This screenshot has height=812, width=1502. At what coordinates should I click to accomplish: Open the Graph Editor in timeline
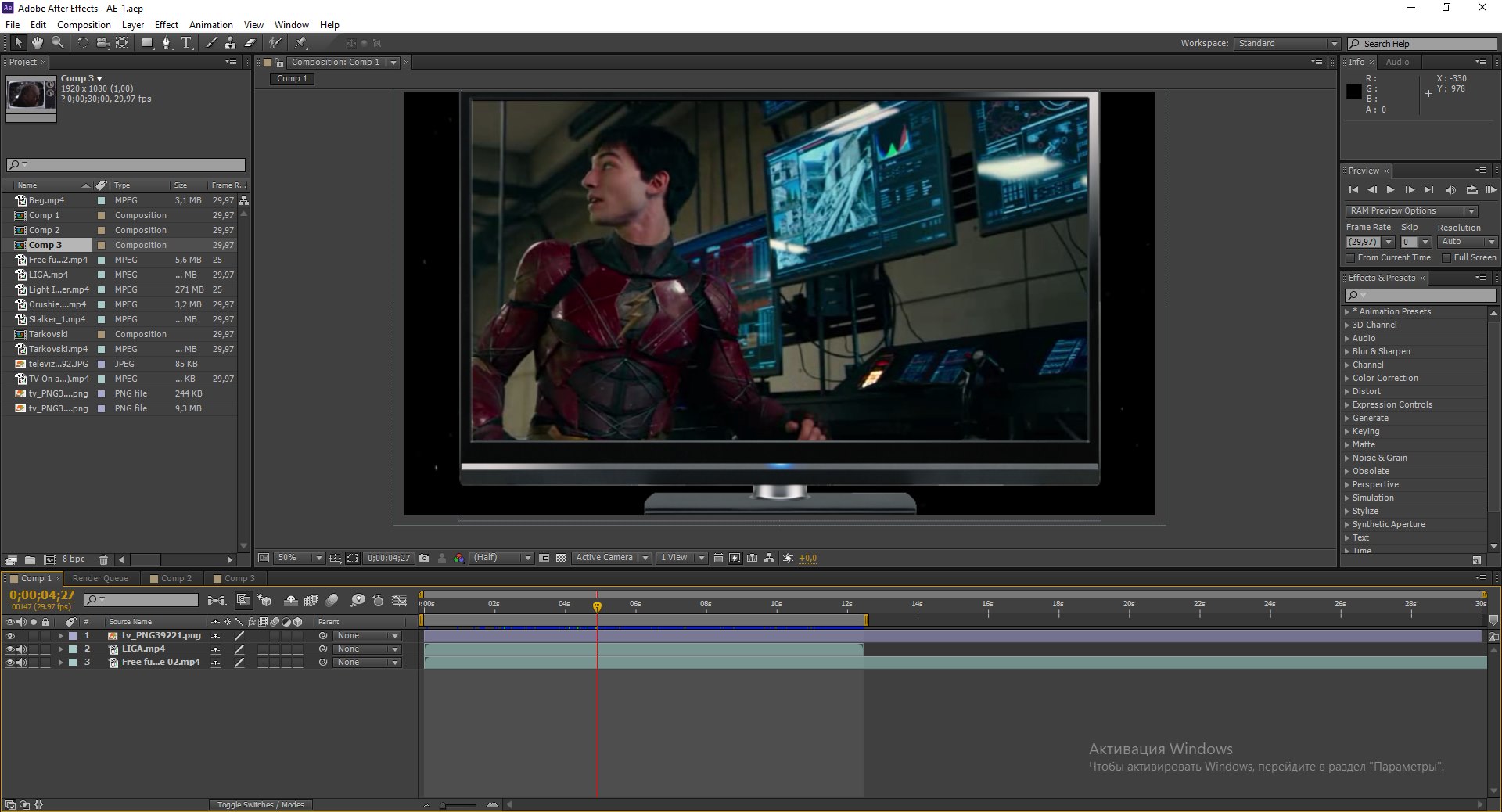pos(399,601)
